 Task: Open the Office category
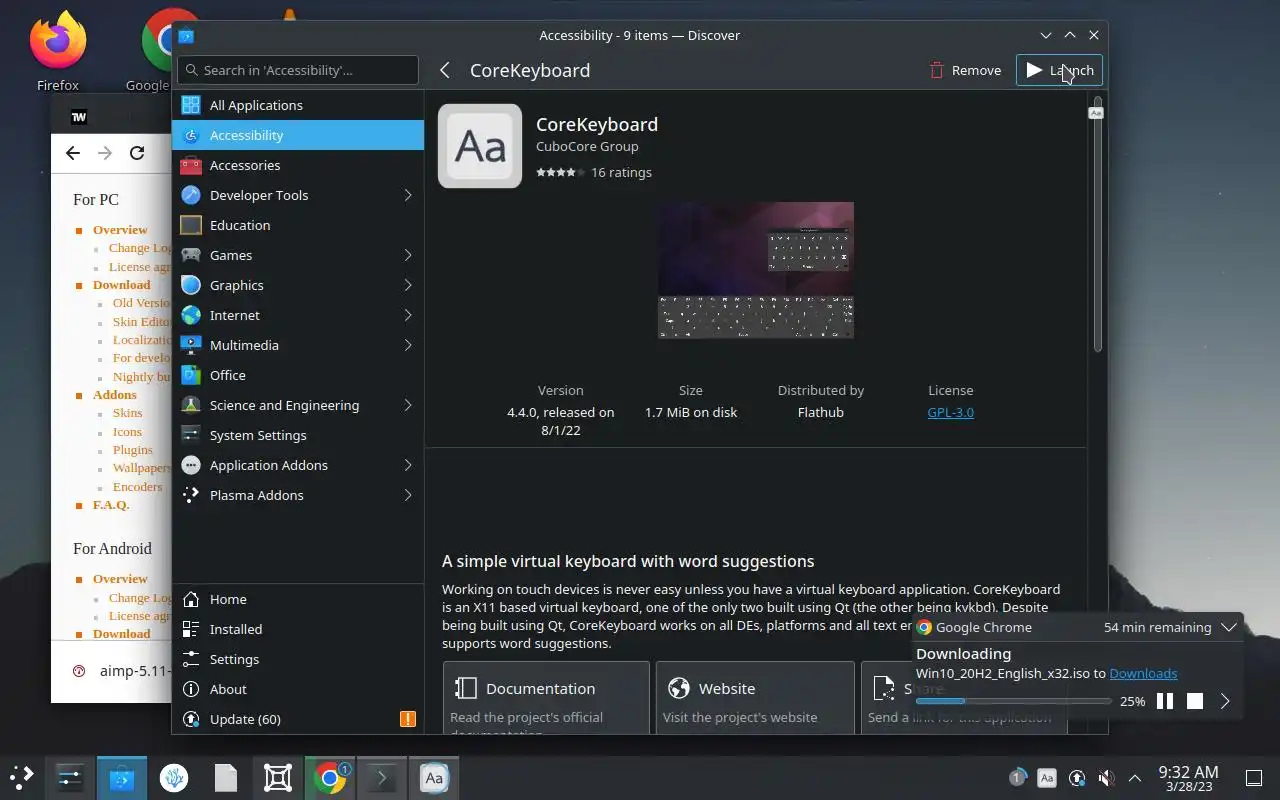[298, 375]
